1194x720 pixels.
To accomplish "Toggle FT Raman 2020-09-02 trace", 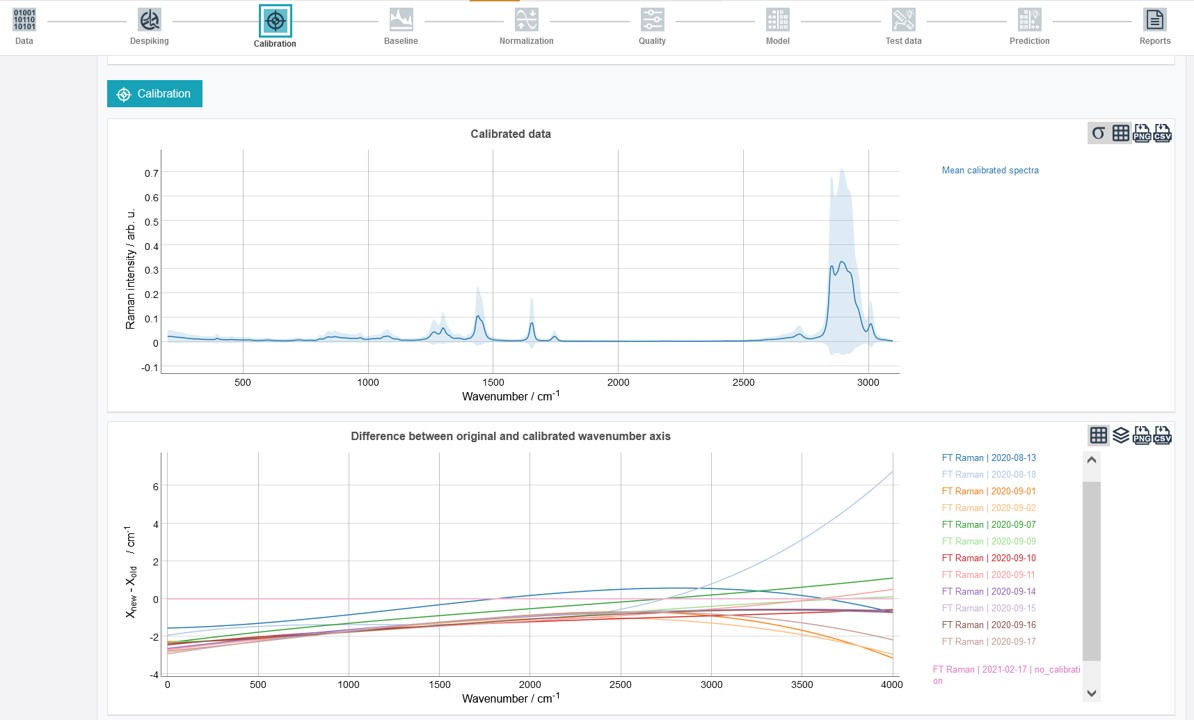I will coord(988,508).
